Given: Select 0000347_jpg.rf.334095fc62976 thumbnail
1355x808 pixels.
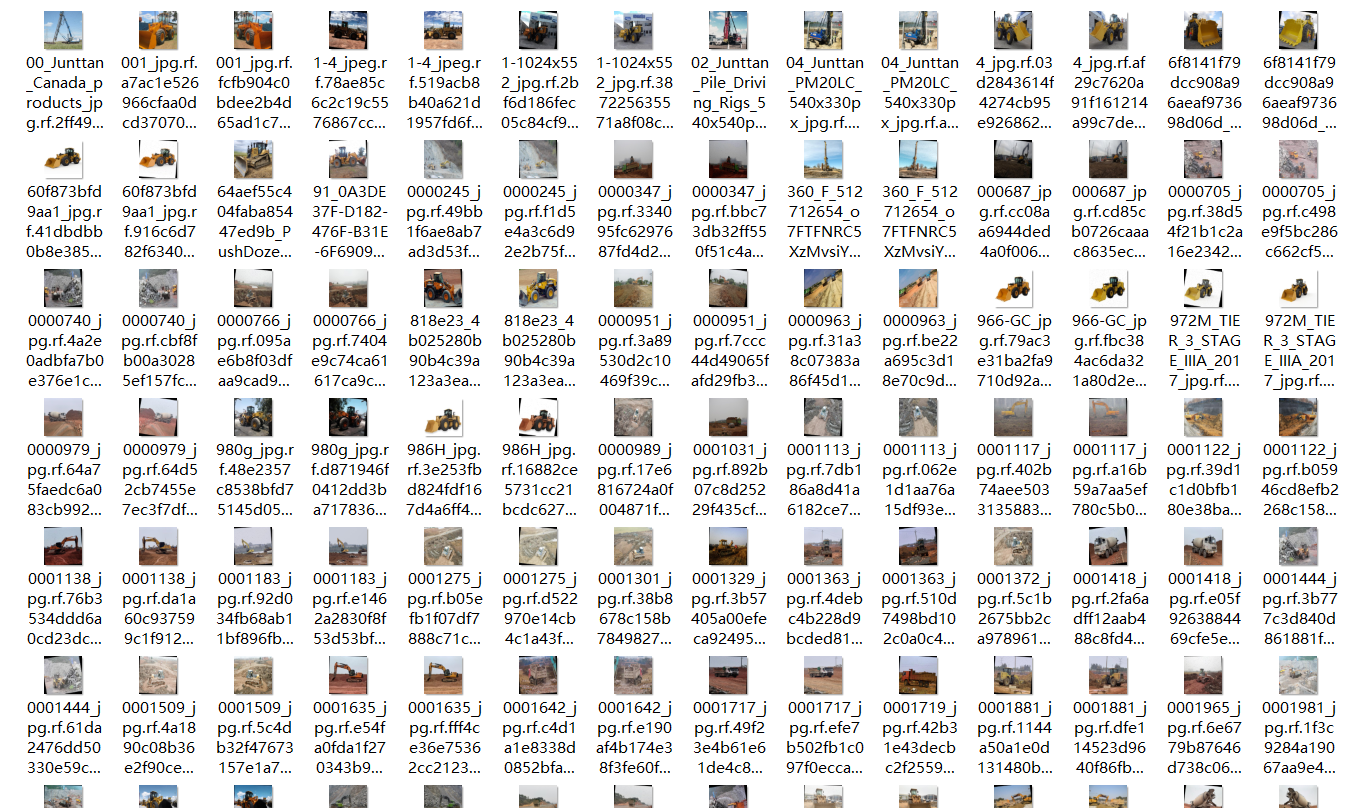Looking at the screenshot, I should click(x=634, y=160).
